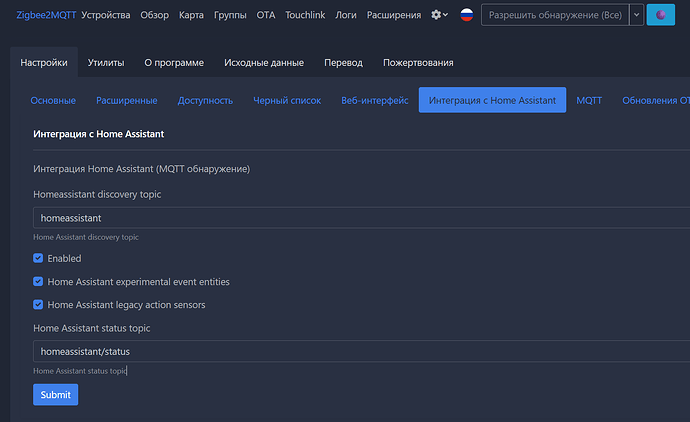Select the Расширенные settings section
The width and height of the screenshot is (690, 422).
pos(127,100)
